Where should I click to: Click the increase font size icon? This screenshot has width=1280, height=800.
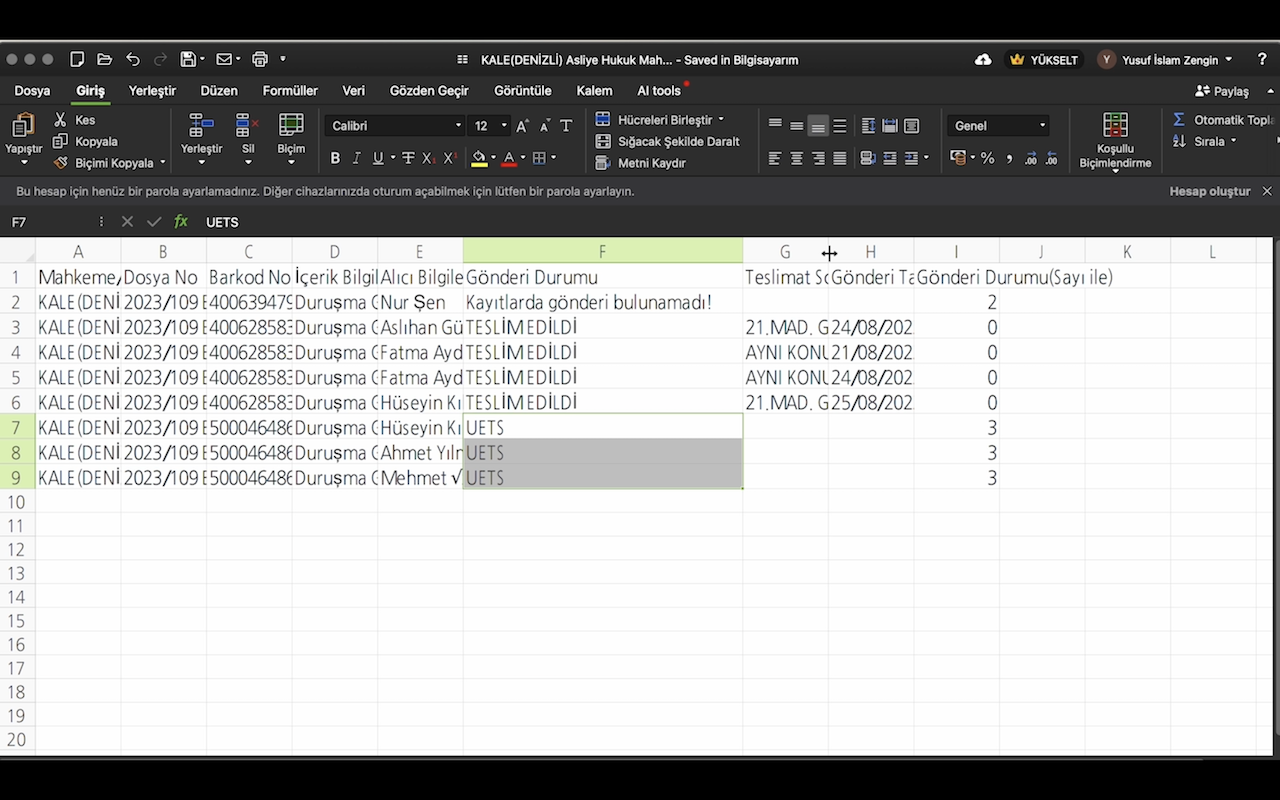point(522,126)
